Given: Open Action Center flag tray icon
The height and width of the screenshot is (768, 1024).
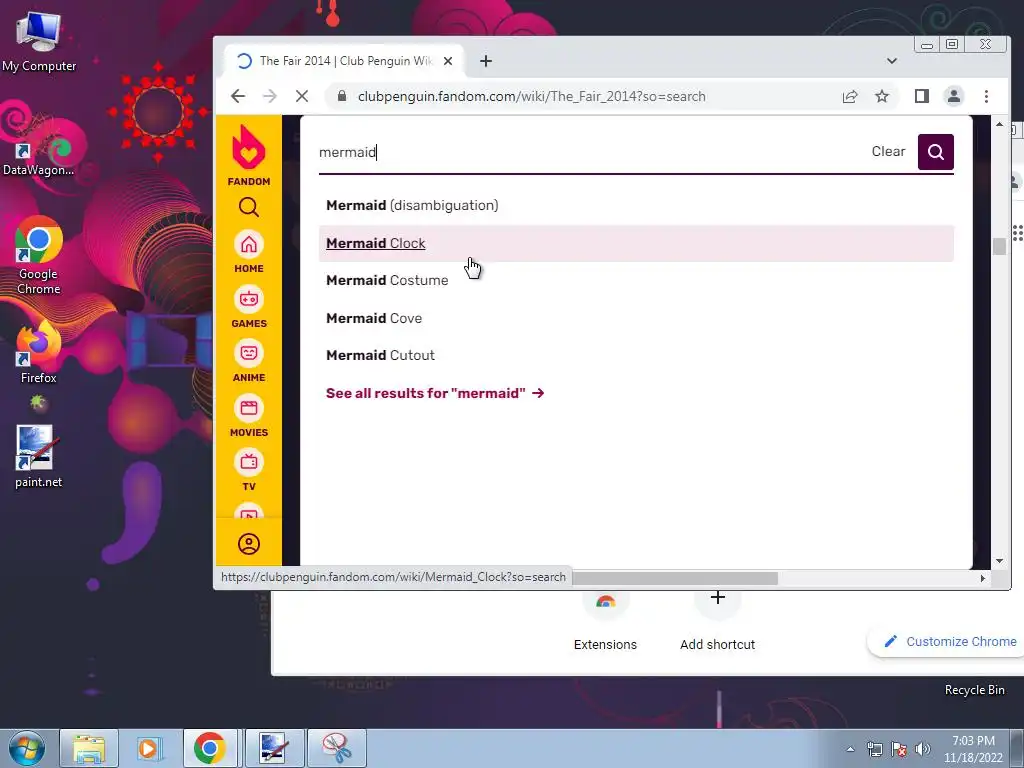Looking at the screenshot, I should (899, 749).
